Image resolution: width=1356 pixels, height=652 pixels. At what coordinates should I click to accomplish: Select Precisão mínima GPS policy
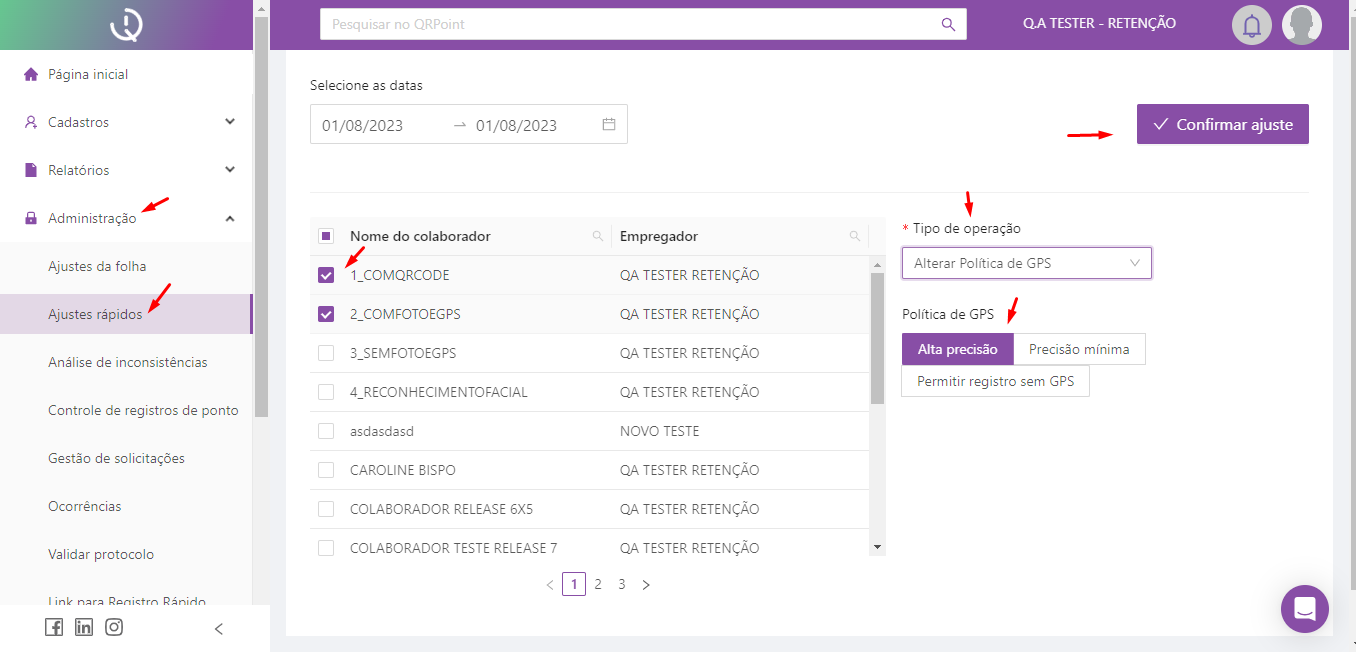[x=1079, y=349]
